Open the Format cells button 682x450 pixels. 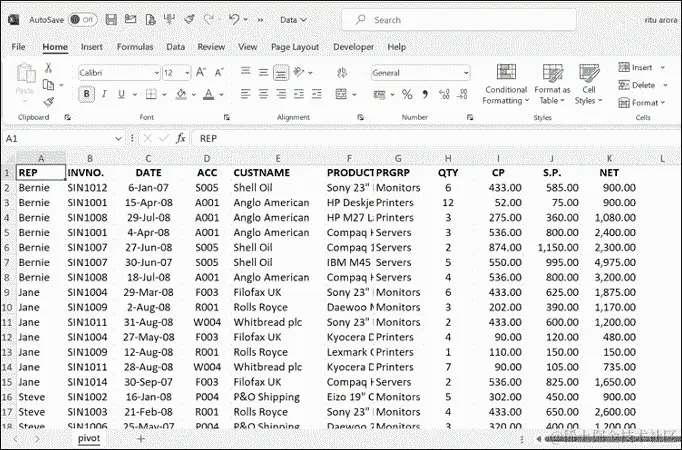(642, 103)
